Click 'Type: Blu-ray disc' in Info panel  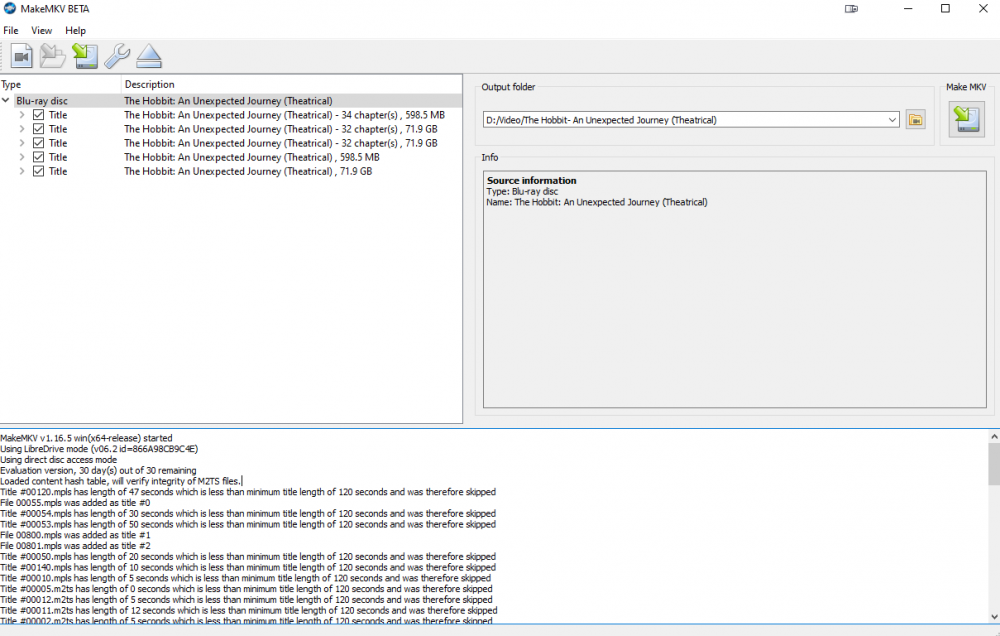click(522, 191)
